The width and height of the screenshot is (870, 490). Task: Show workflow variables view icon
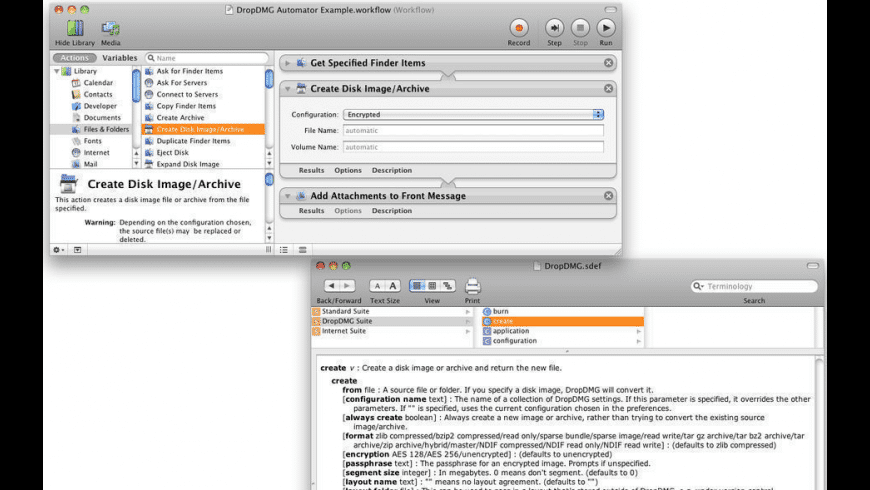tap(302, 250)
